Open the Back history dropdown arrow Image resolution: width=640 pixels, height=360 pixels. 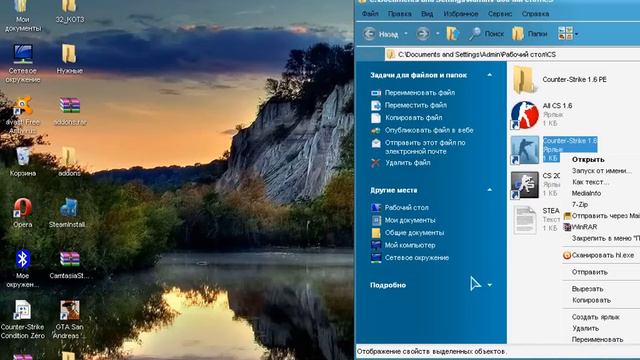[x=406, y=34]
